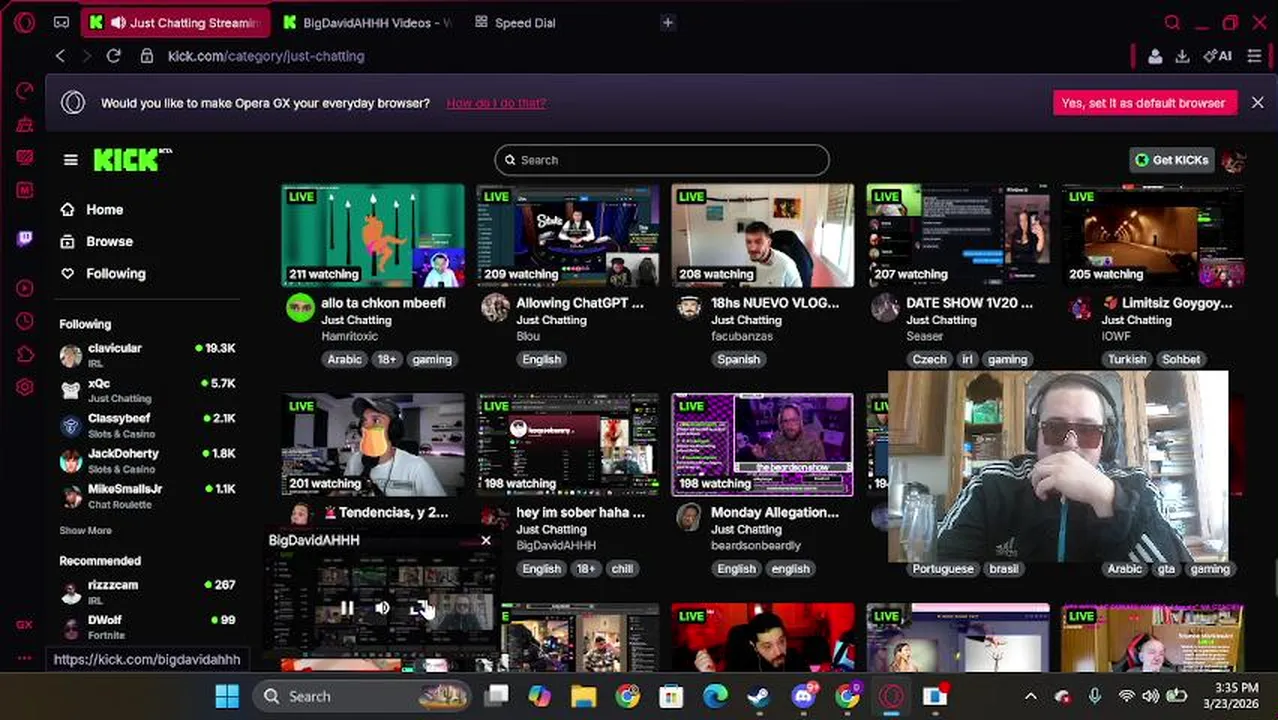The height and width of the screenshot is (720, 1278).
Task: Switch to Just Chatting Streaming tab
Action: click(175, 23)
